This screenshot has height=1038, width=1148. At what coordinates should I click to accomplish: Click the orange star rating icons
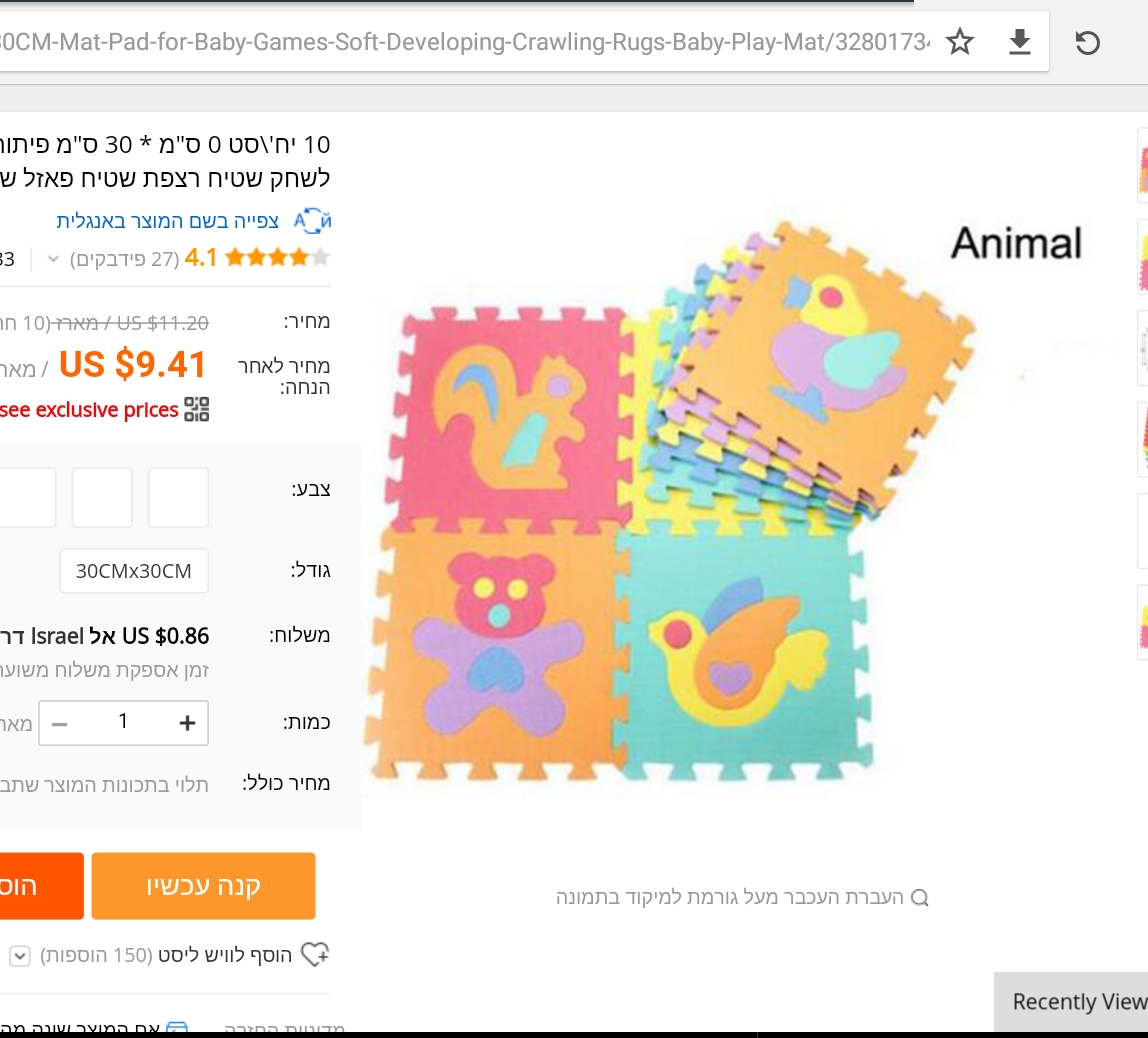coord(267,258)
